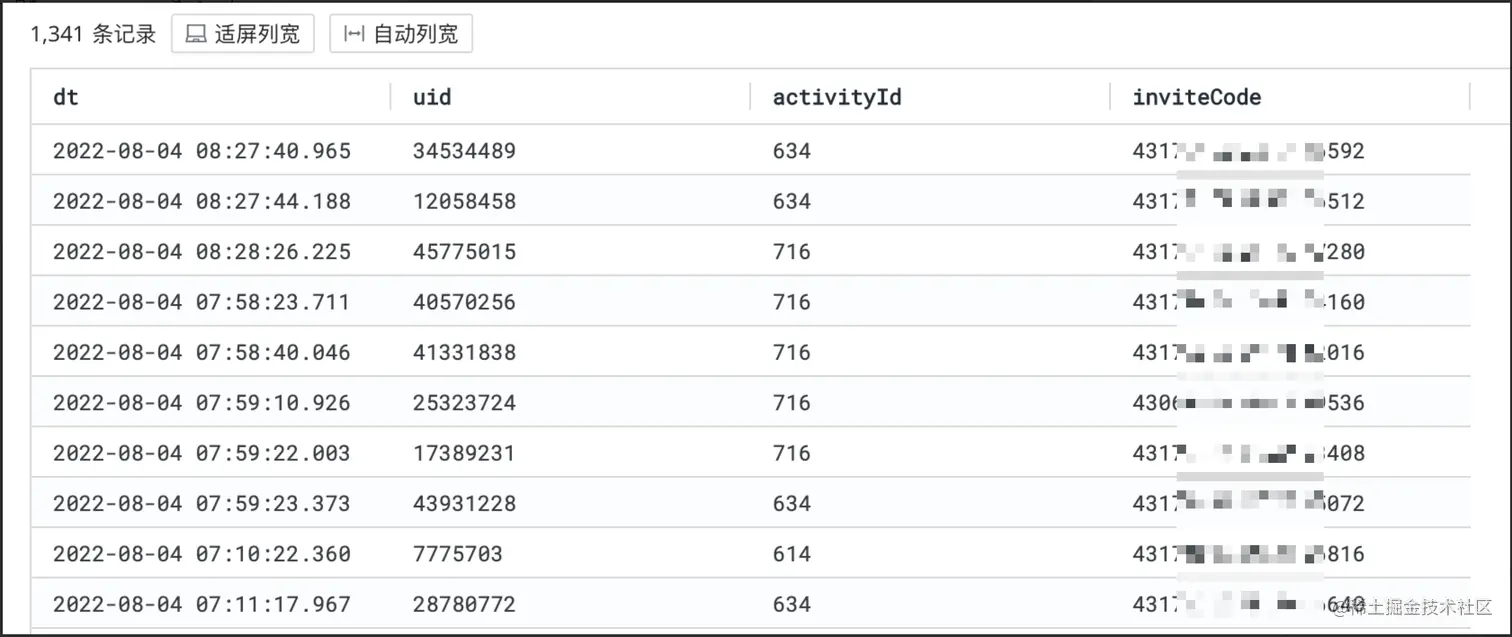Screen dimensions: 1512x637
Task: Select the cell containing uid 34534489
Action: [465, 150]
